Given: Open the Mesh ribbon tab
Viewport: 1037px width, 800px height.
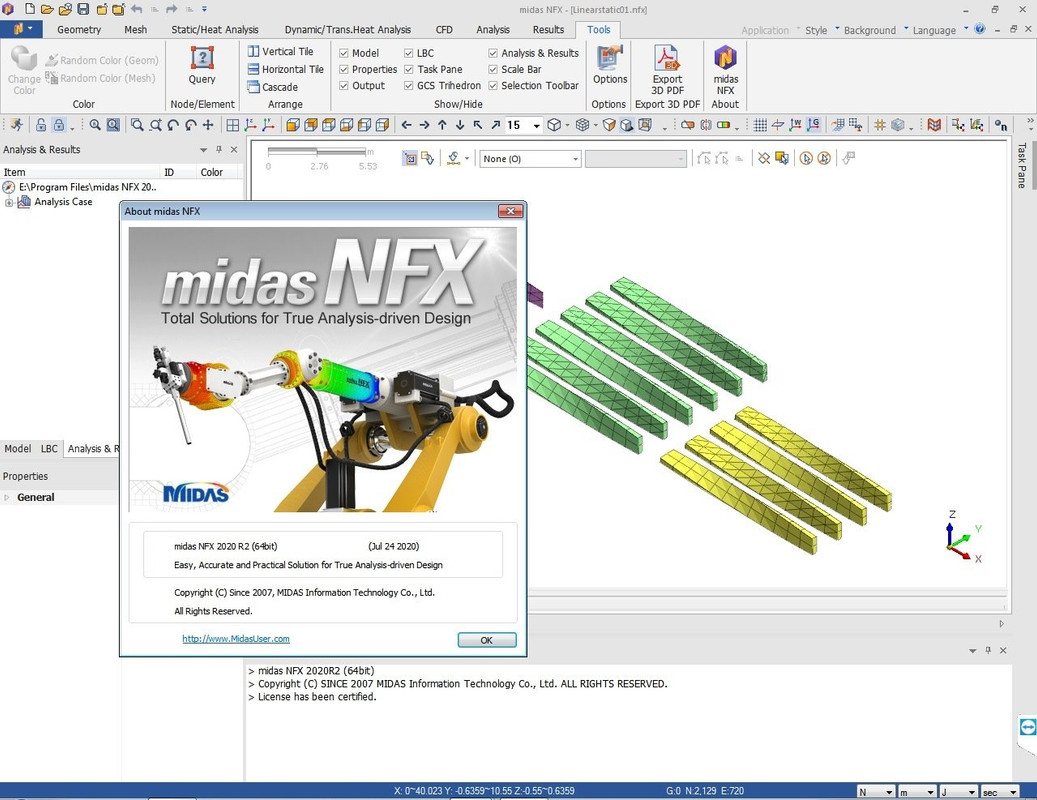Looking at the screenshot, I should point(136,30).
